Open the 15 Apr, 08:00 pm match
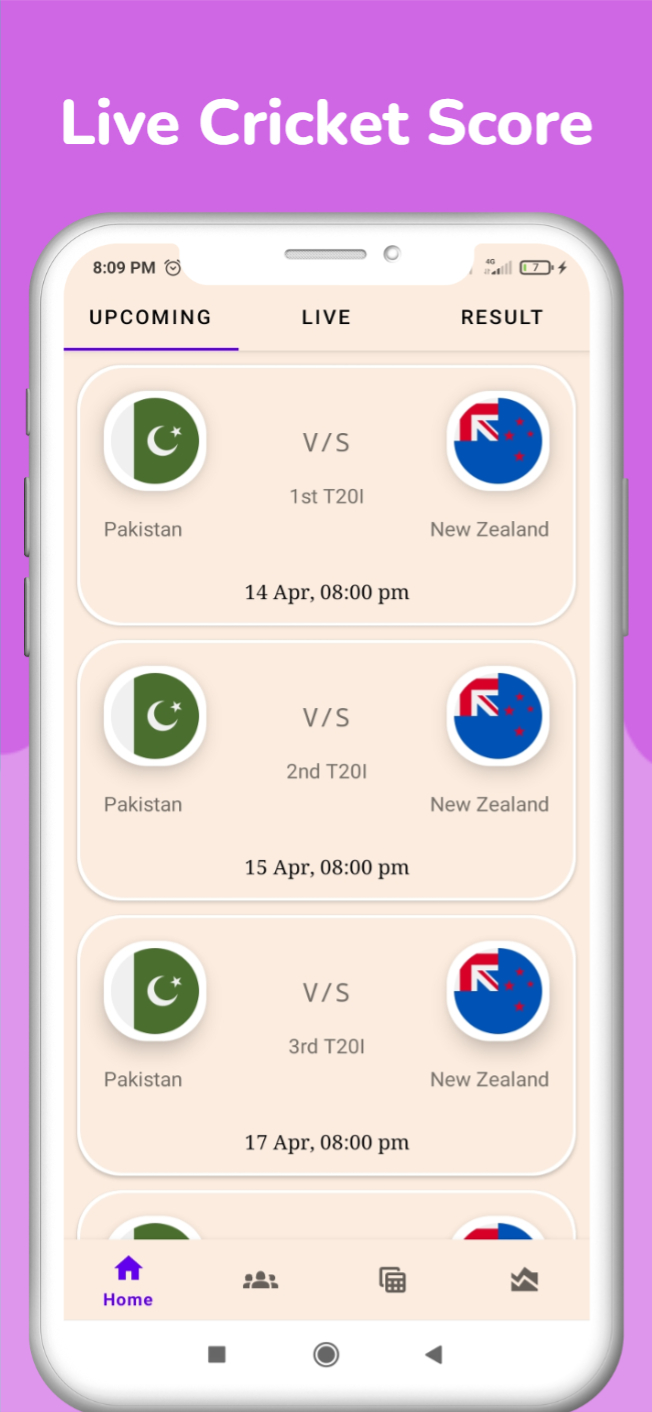Viewport: 652px width, 1412px height. [326, 771]
